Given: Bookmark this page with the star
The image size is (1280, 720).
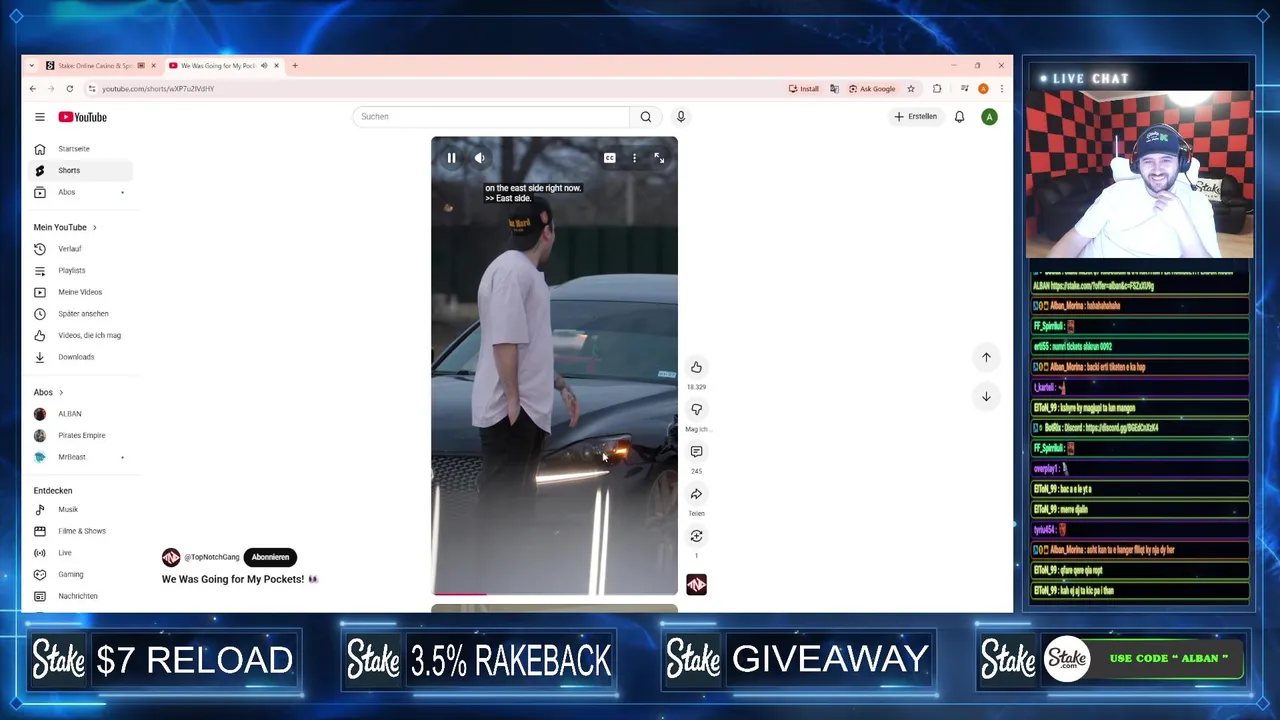Looking at the screenshot, I should [910, 89].
